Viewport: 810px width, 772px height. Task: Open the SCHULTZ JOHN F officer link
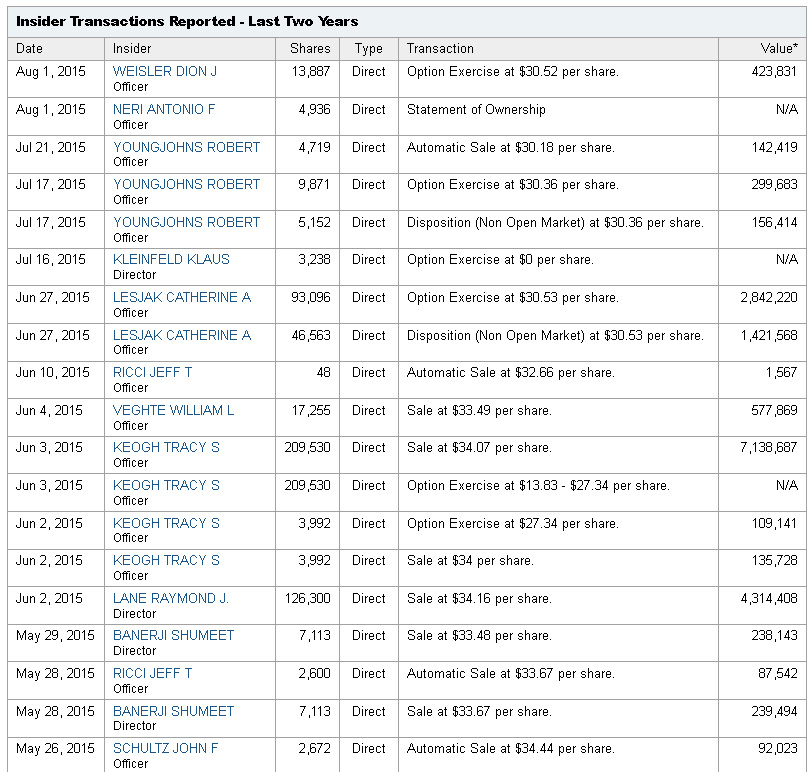coord(165,749)
